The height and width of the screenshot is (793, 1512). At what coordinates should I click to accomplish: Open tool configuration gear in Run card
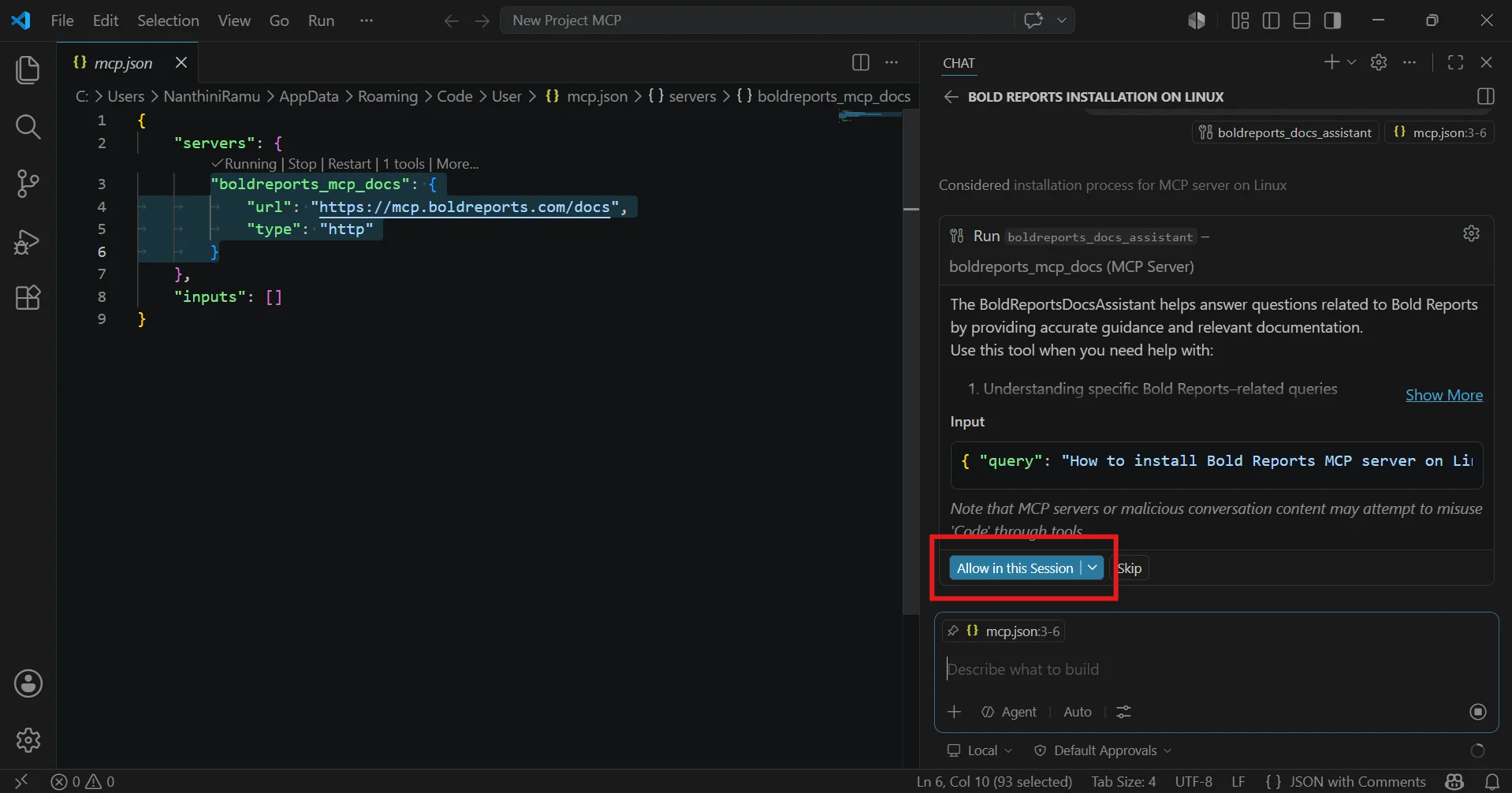tap(1472, 234)
